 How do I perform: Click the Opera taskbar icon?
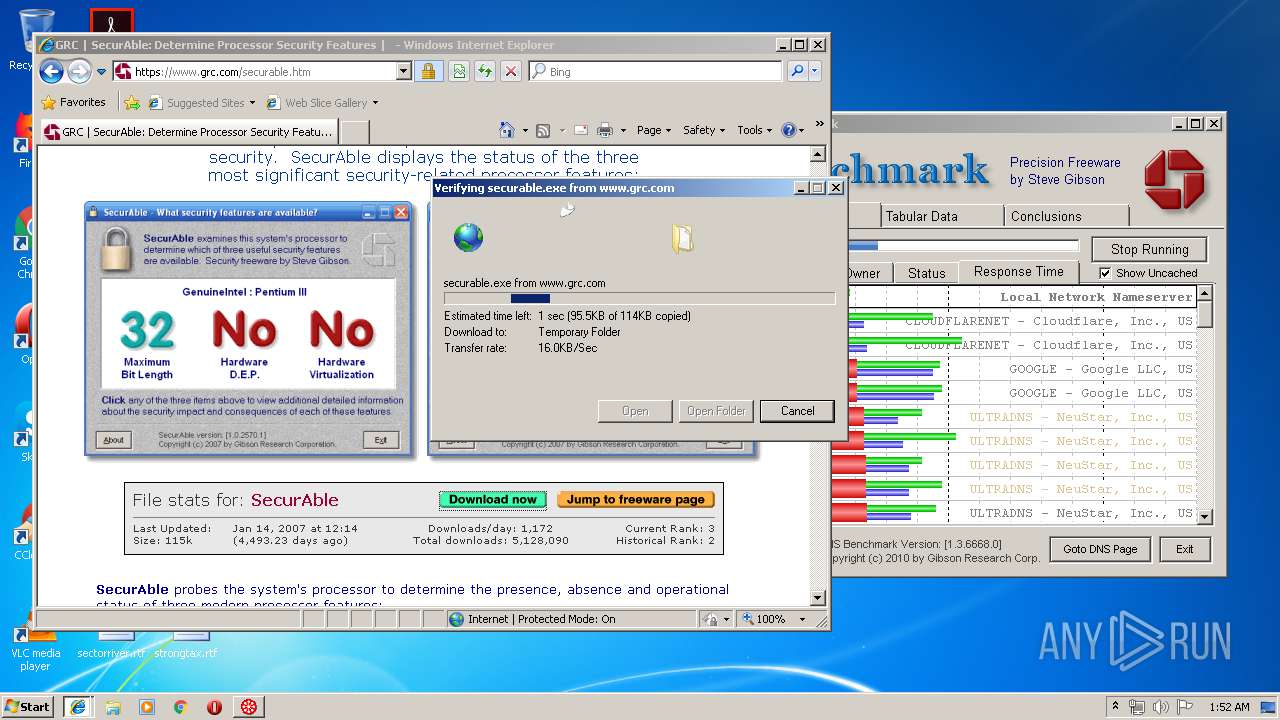click(214, 707)
